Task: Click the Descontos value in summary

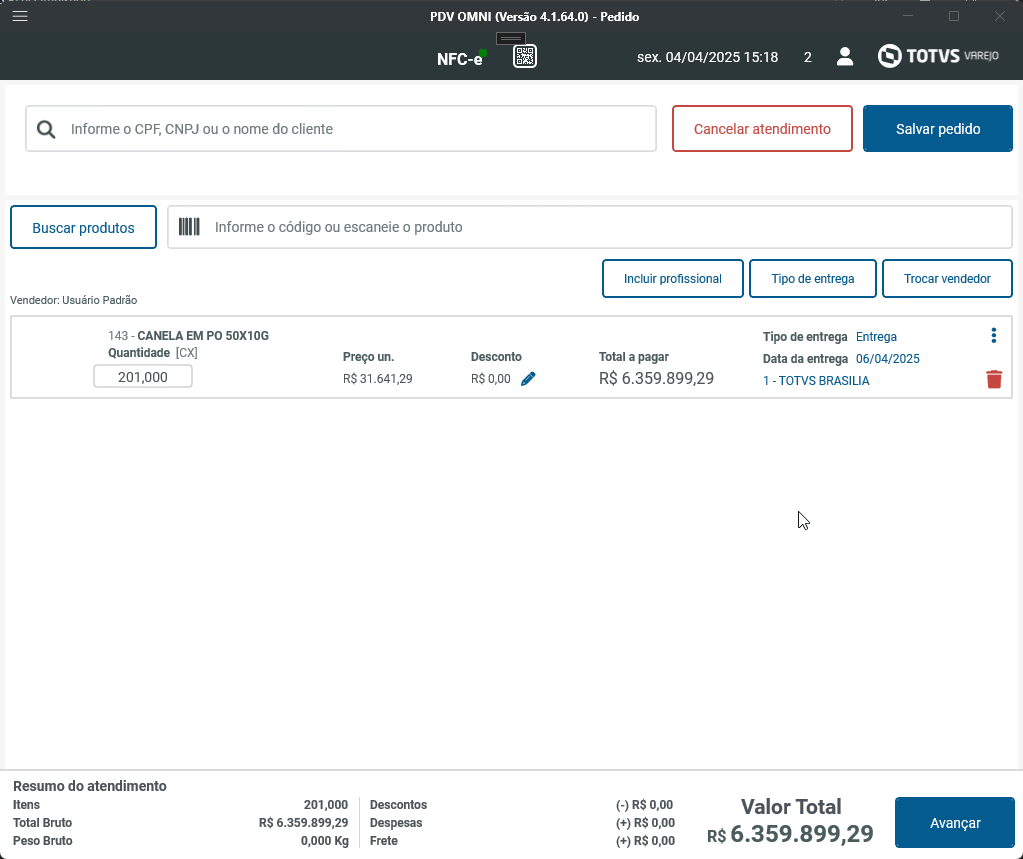Action: click(x=645, y=805)
